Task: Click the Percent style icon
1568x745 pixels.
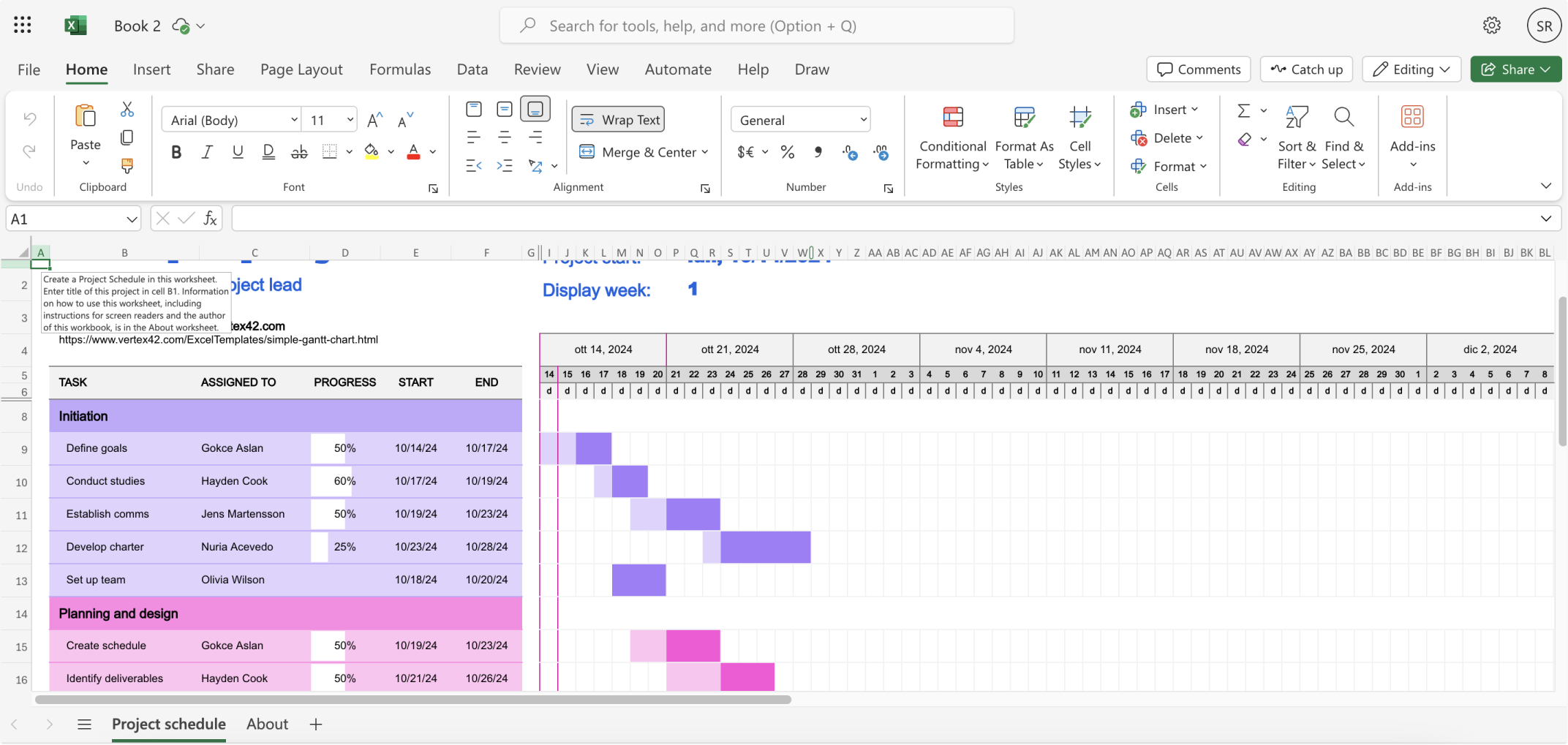Action: click(788, 152)
